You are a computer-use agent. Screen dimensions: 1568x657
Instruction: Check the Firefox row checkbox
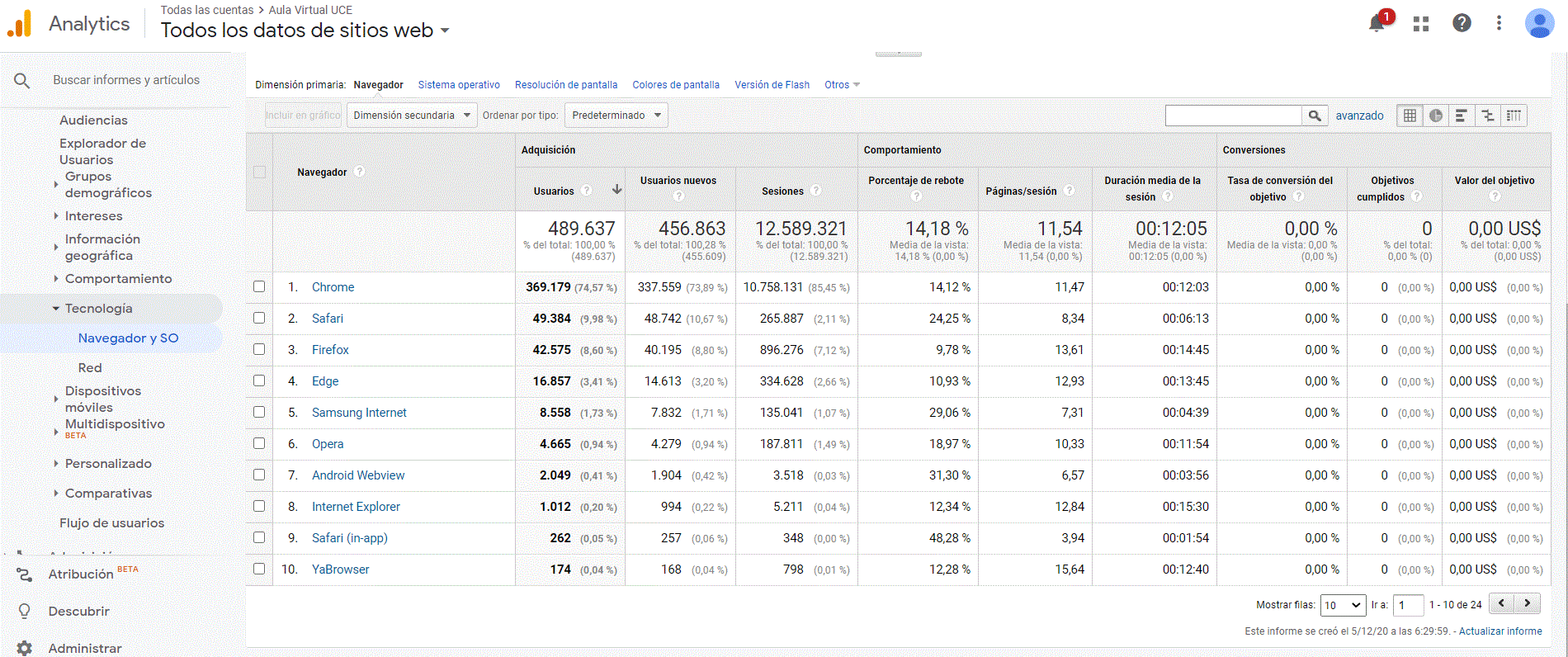(259, 349)
